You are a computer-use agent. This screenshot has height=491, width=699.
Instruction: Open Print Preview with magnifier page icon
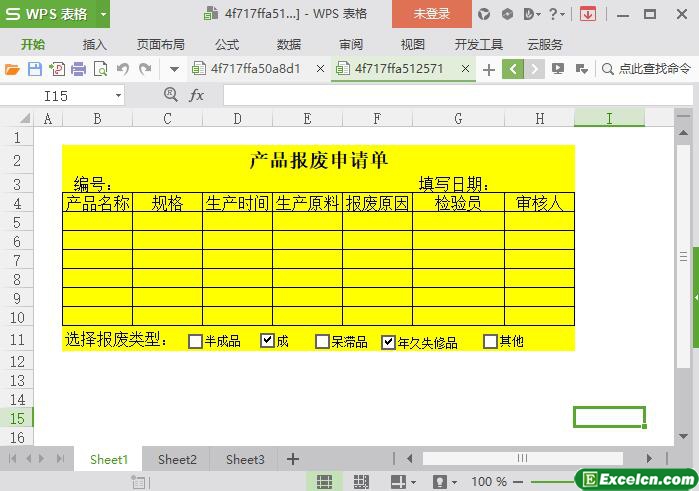point(101,69)
